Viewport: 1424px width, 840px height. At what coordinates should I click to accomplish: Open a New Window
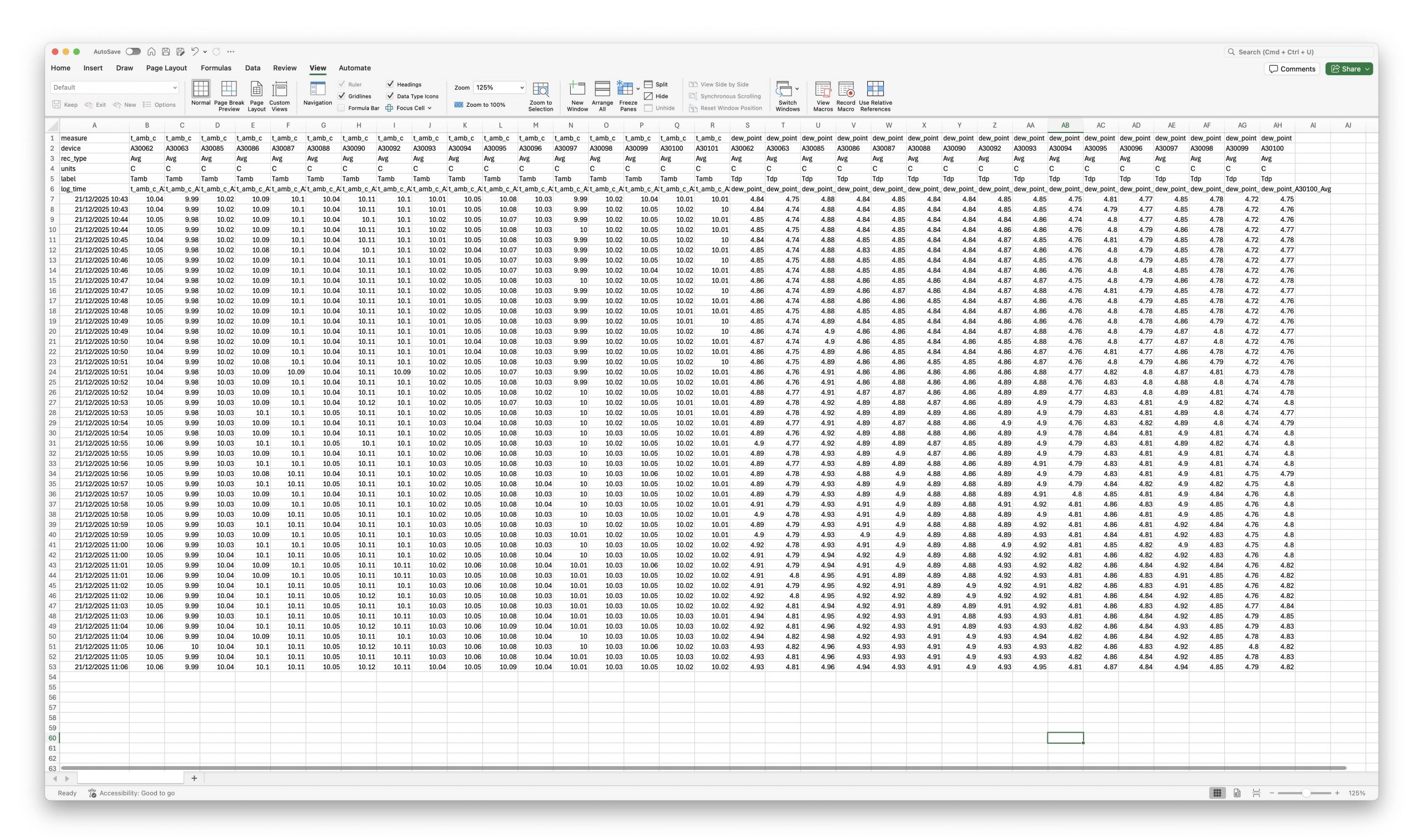pyautogui.click(x=577, y=89)
